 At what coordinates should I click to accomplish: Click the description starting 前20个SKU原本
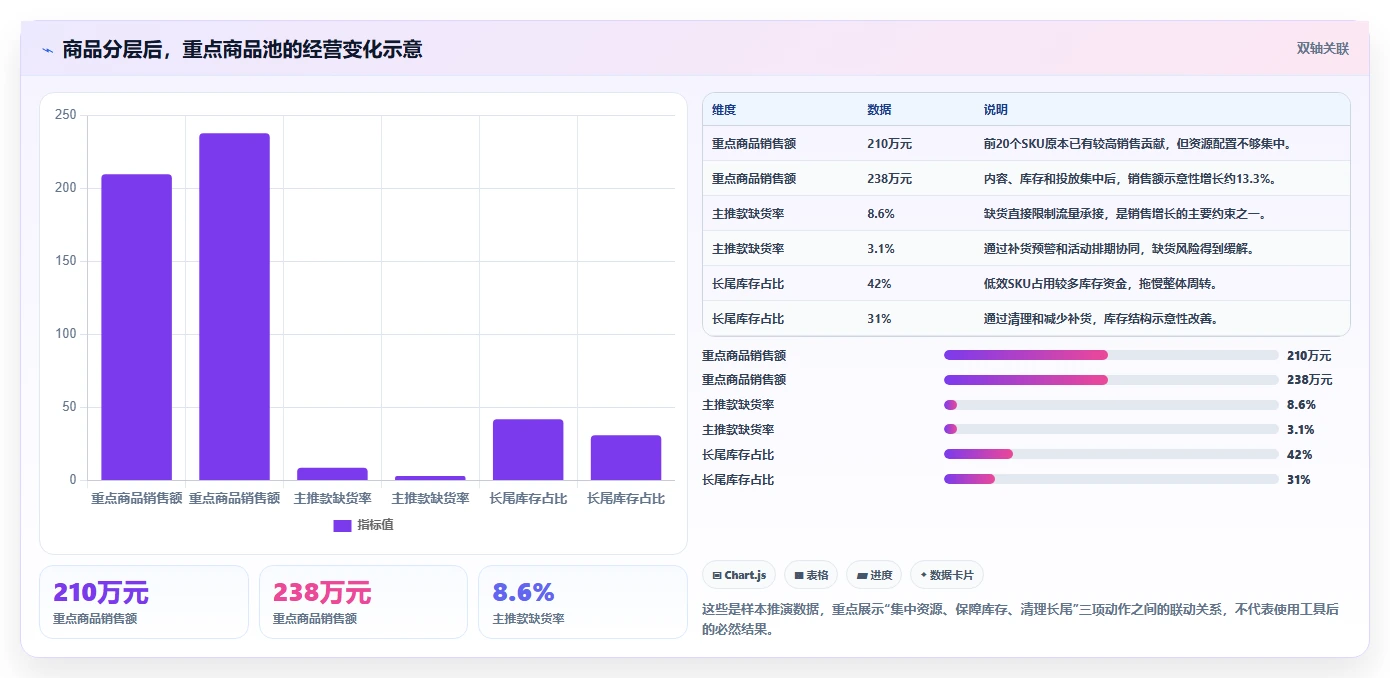1139,144
